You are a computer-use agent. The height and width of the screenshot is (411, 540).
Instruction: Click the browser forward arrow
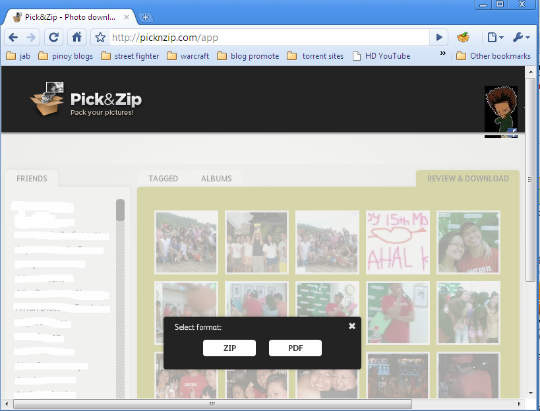point(31,37)
